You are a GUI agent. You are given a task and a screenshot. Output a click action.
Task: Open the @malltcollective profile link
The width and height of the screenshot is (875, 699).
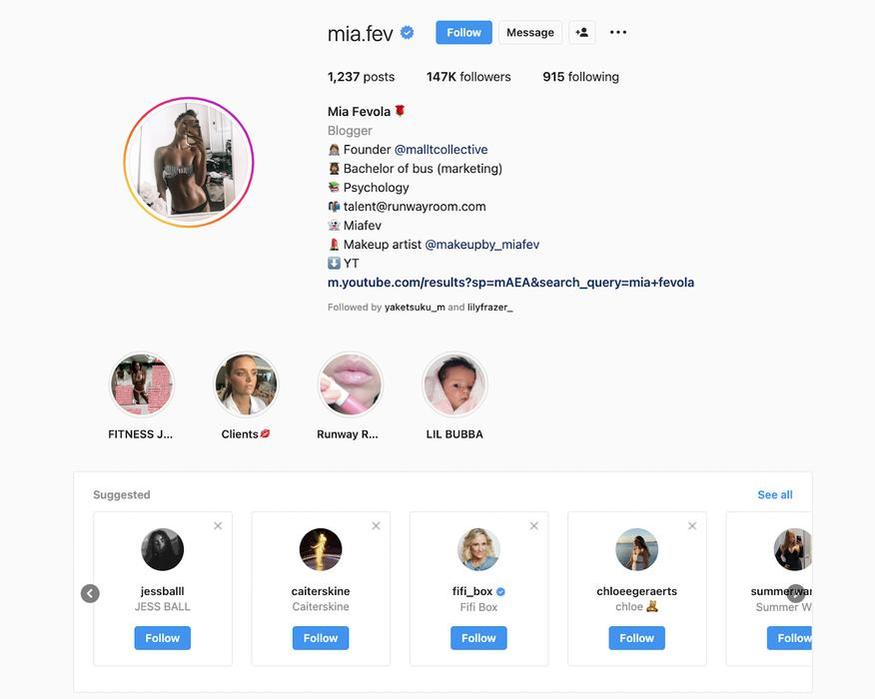(441, 150)
